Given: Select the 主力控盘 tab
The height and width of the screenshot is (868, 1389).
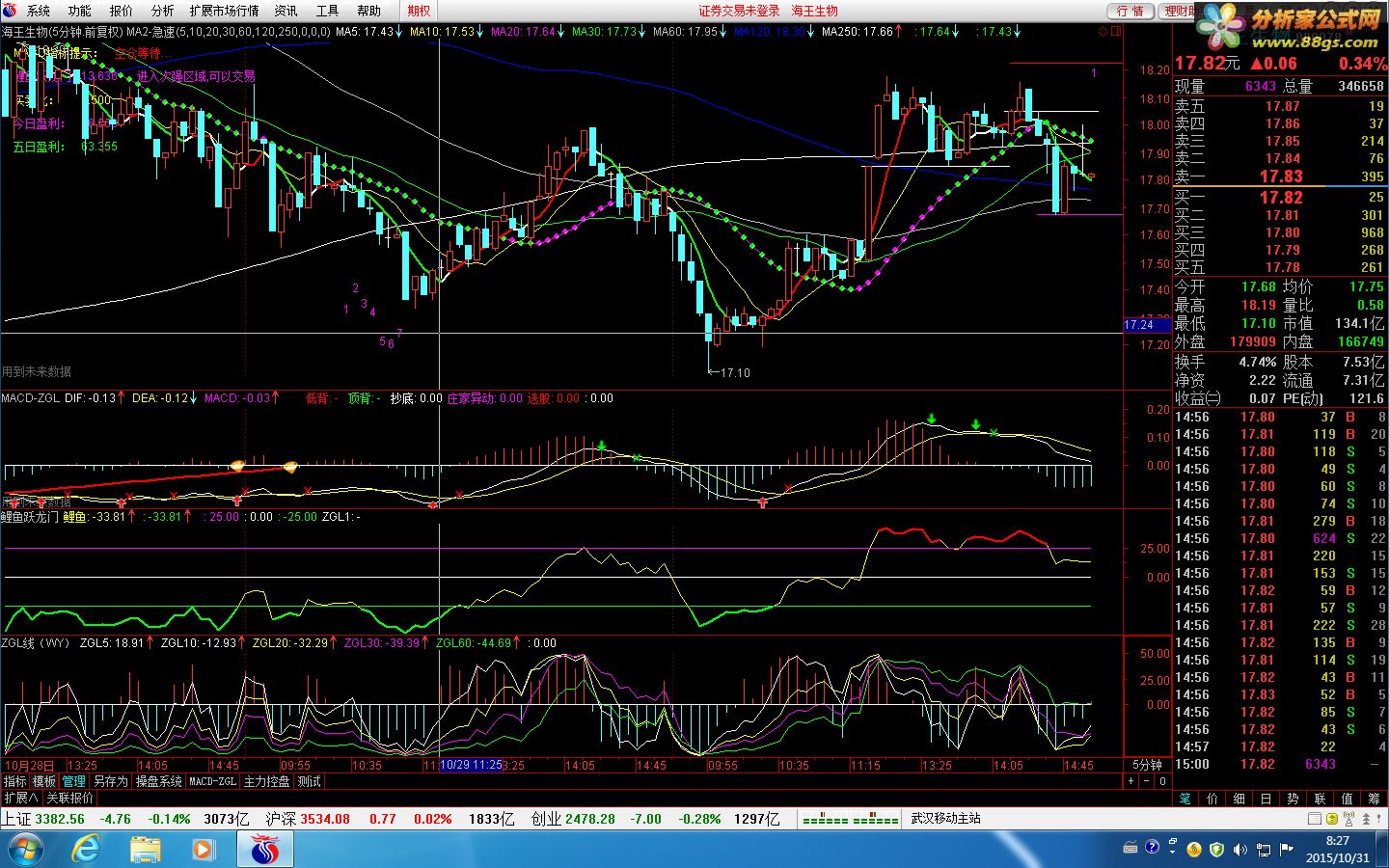Looking at the screenshot, I should point(266,781).
